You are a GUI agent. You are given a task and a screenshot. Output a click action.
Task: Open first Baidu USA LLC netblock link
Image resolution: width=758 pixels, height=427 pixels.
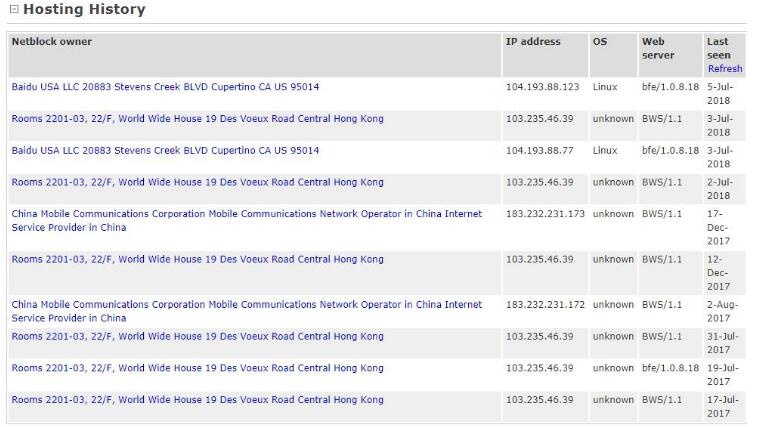165,87
